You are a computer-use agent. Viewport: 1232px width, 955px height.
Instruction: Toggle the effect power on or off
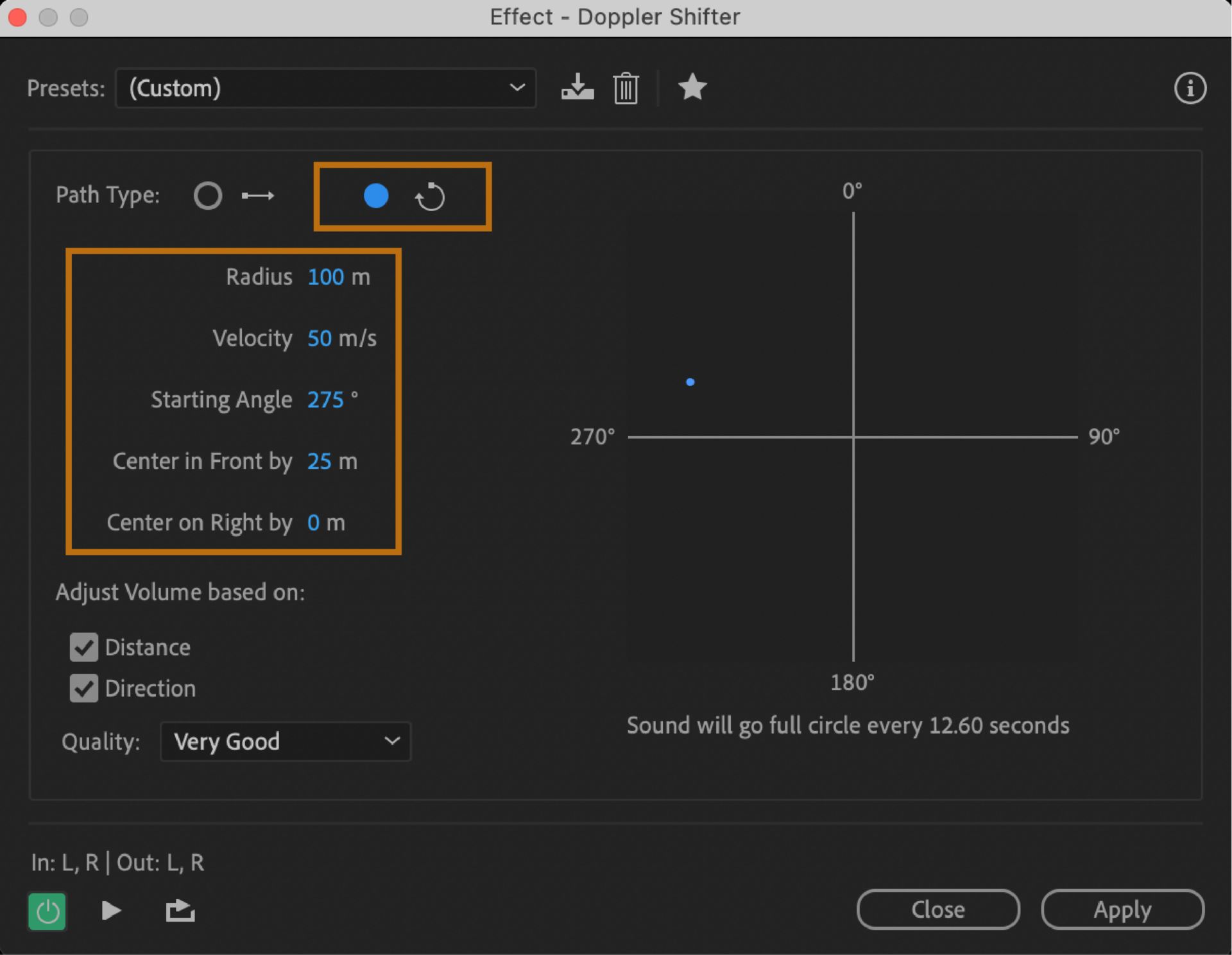tap(47, 911)
